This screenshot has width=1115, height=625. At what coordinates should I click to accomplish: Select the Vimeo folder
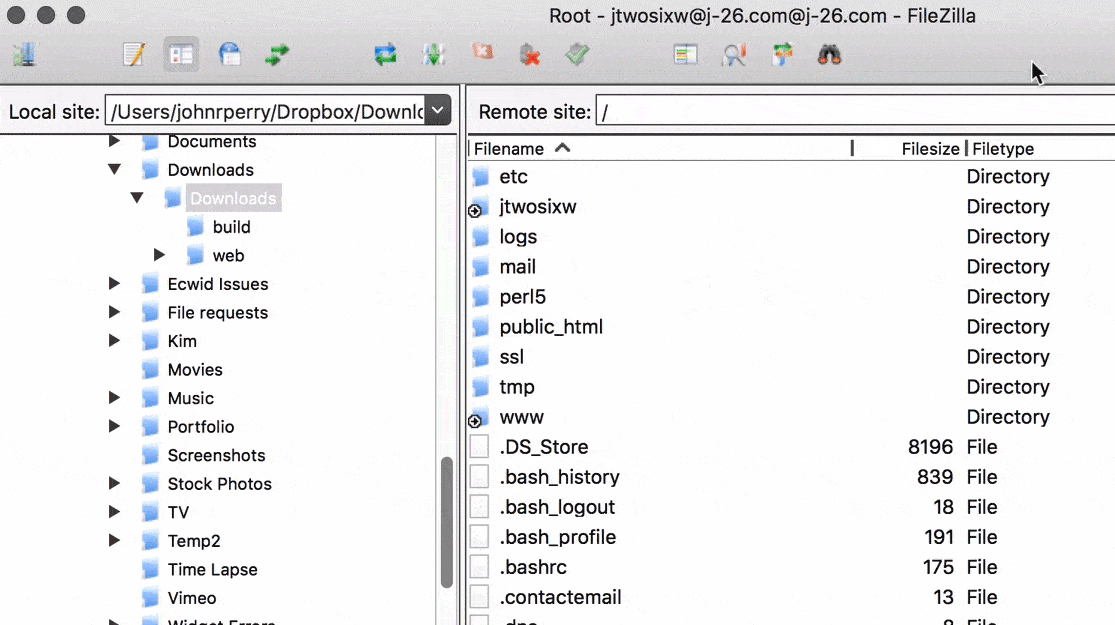point(192,598)
